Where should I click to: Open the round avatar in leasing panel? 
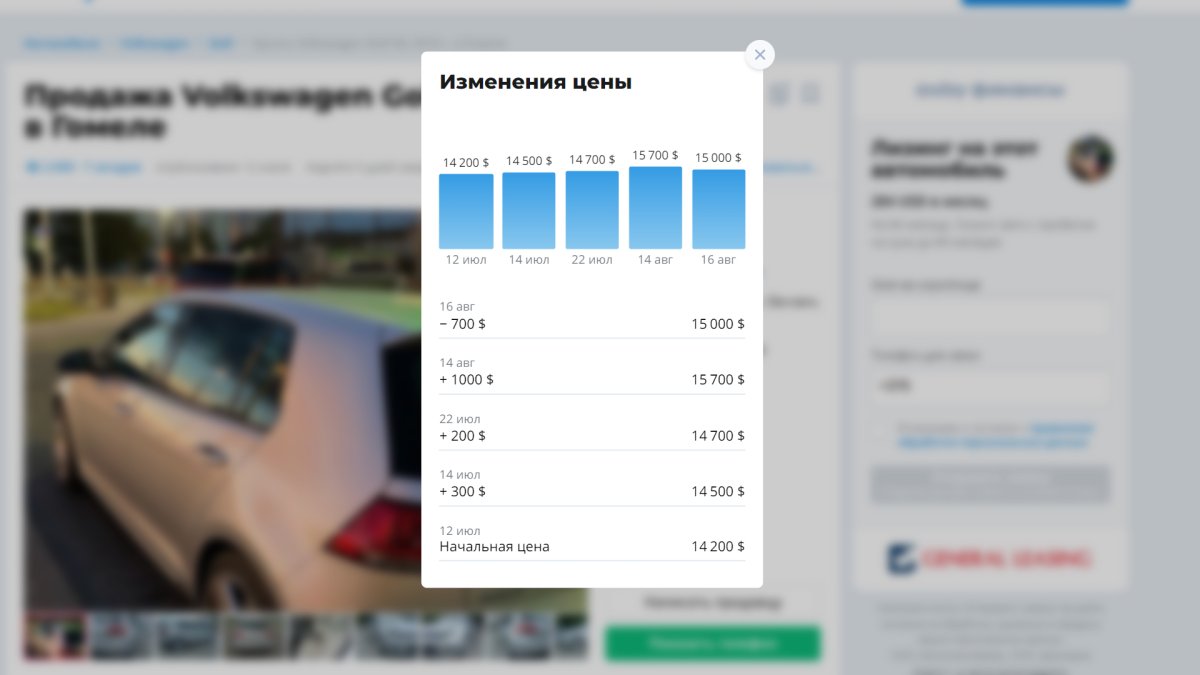(x=1090, y=159)
